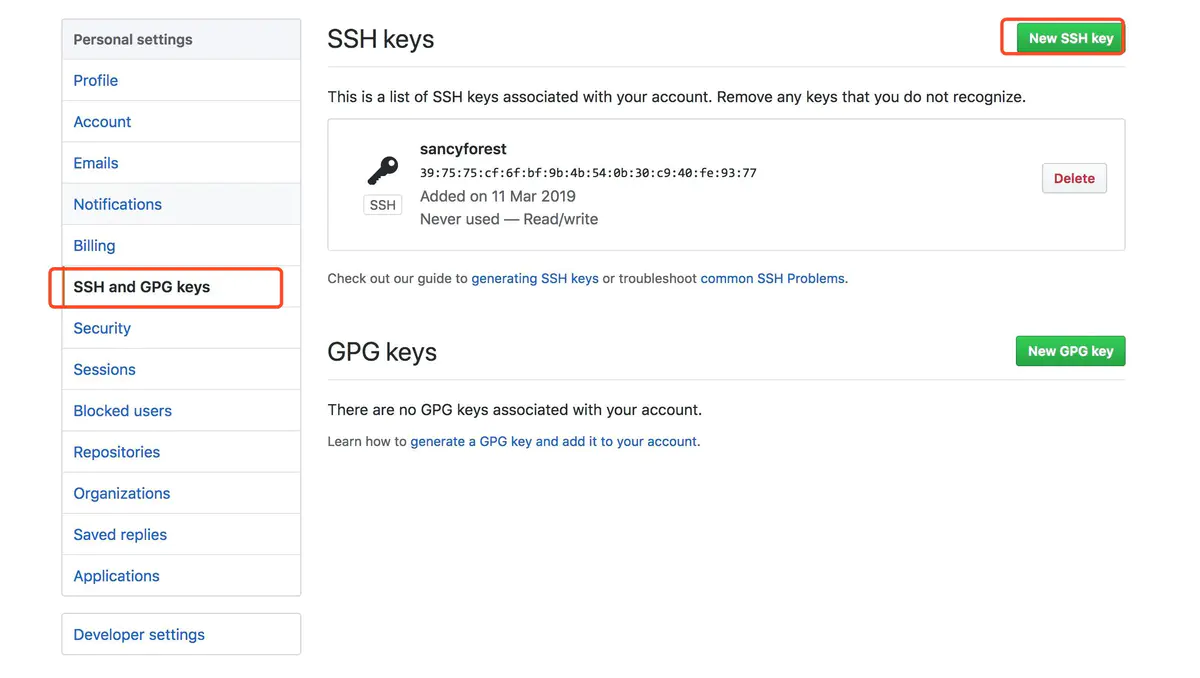Open Profile settings in sidebar
The image size is (1200, 678).
96,80
